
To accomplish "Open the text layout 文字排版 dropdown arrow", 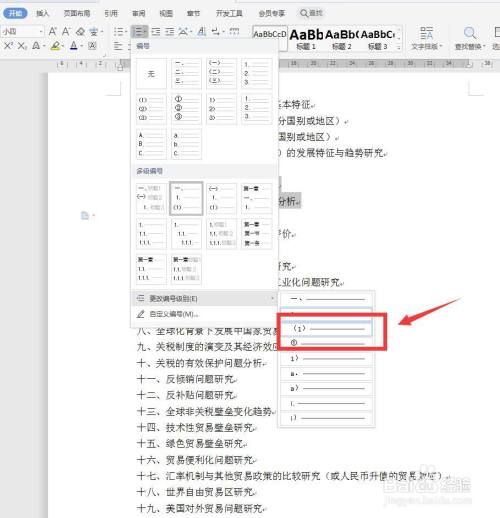I will click(441, 47).
